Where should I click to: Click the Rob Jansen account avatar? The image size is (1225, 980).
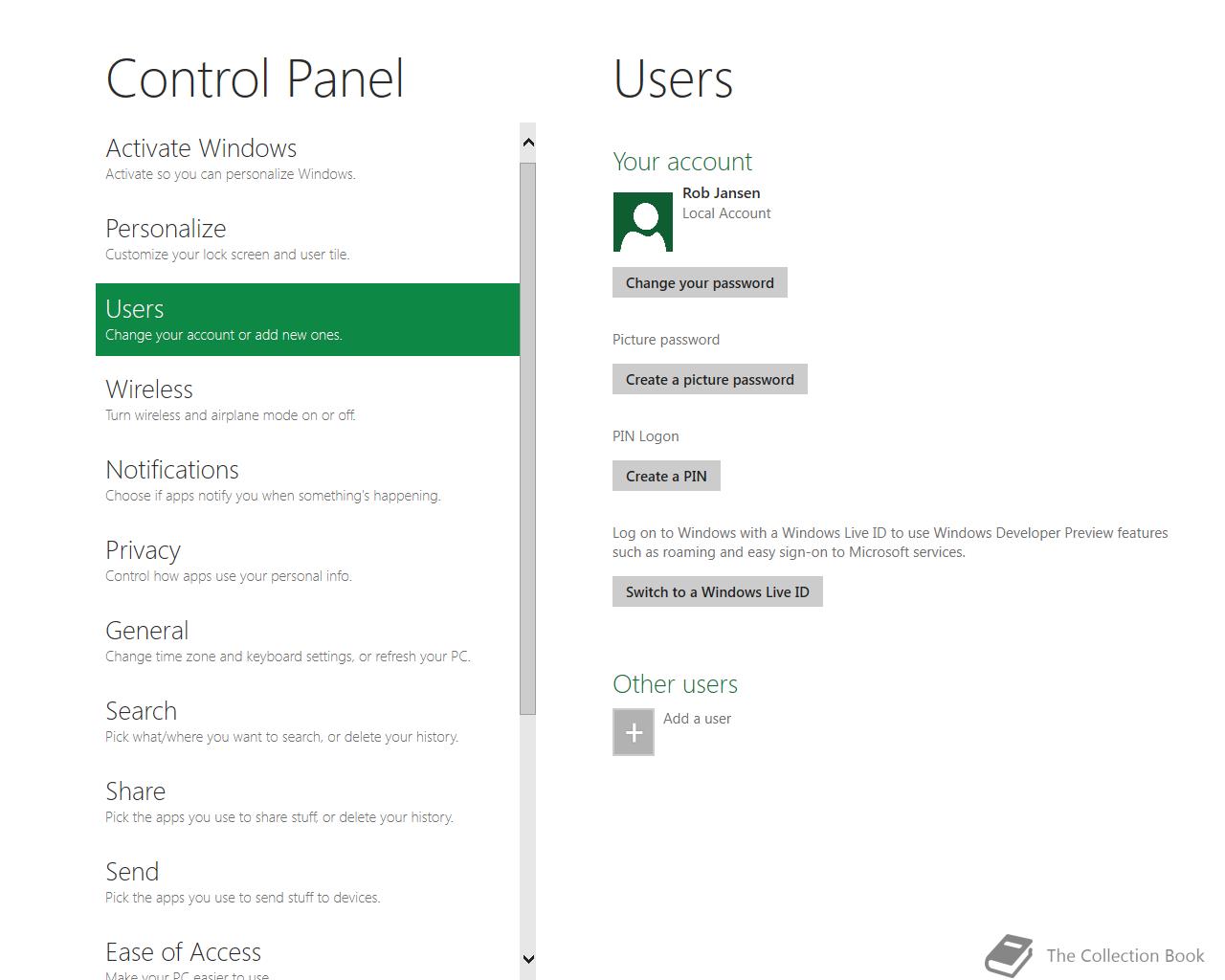pyautogui.click(x=642, y=221)
